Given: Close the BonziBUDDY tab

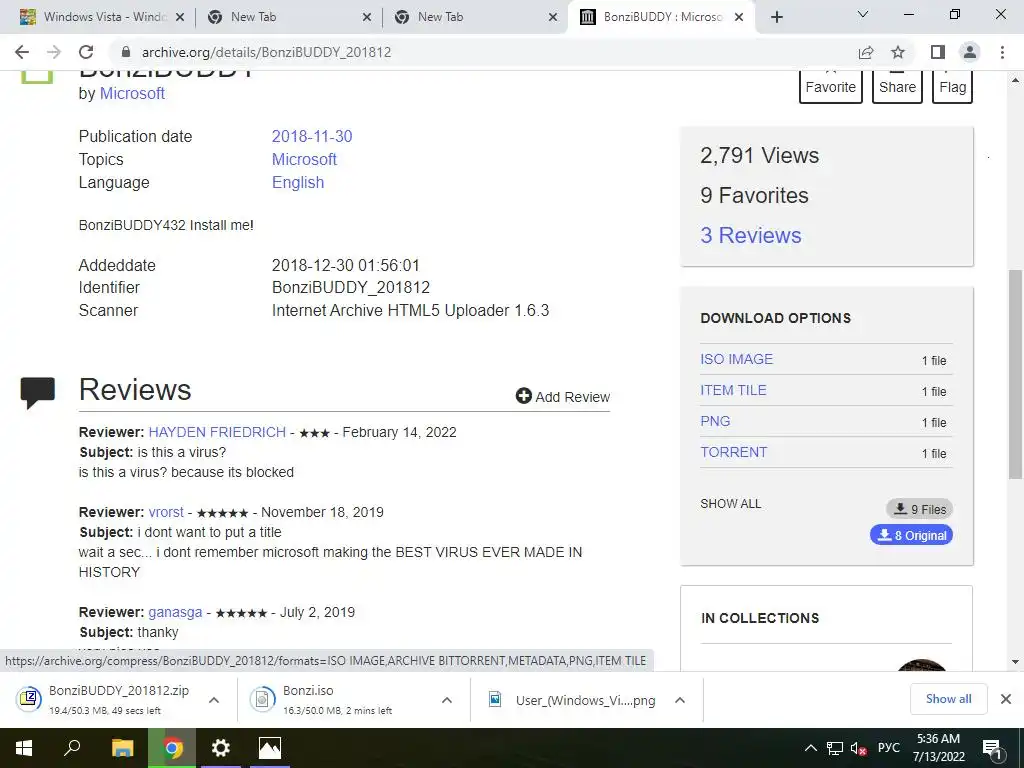Looking at the screenshot, I should pyautogui.click(x=739, y=17).
